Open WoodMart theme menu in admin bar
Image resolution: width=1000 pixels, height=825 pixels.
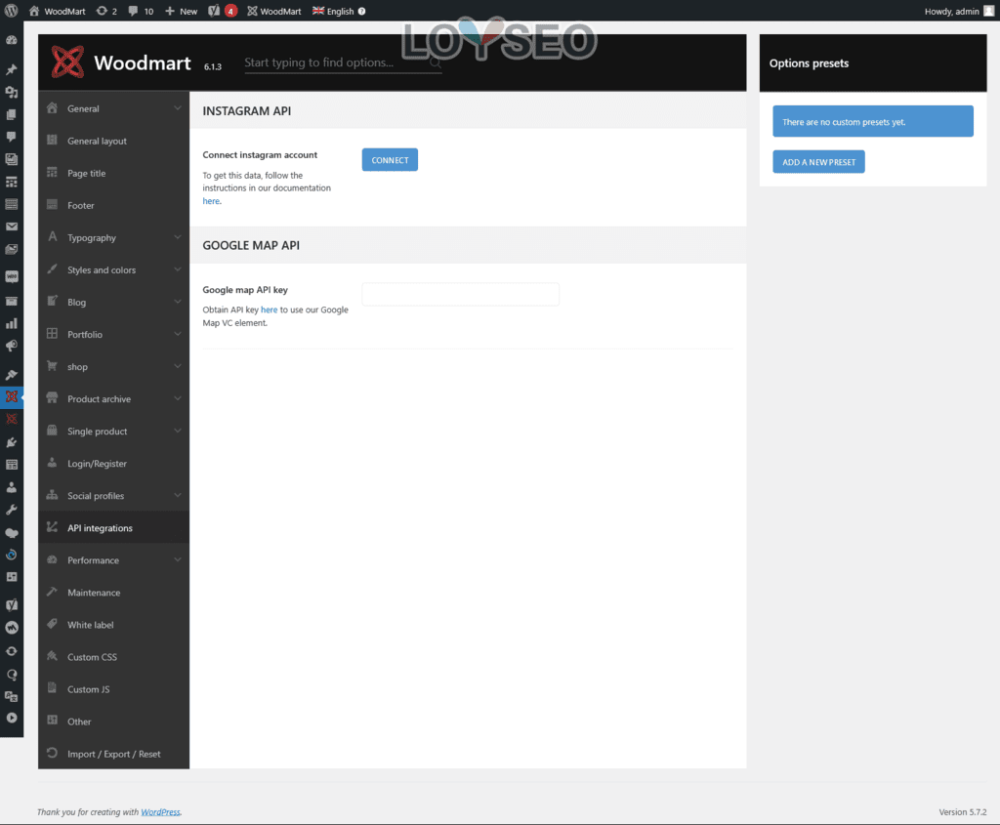point(274,11)
